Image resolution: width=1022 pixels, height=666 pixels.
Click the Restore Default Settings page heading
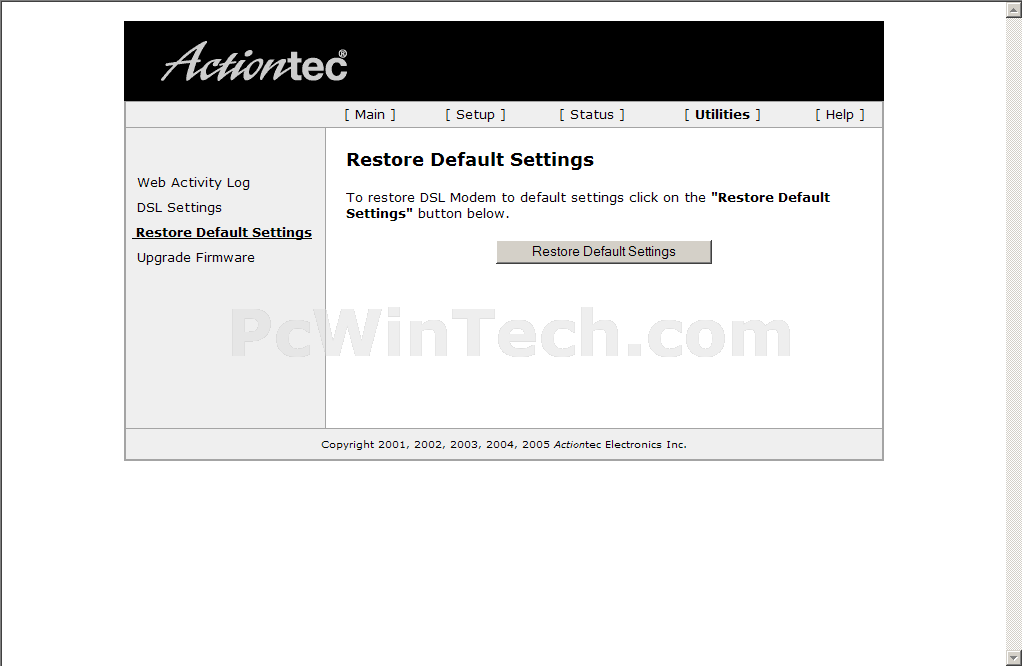click(x=470, y=160)
